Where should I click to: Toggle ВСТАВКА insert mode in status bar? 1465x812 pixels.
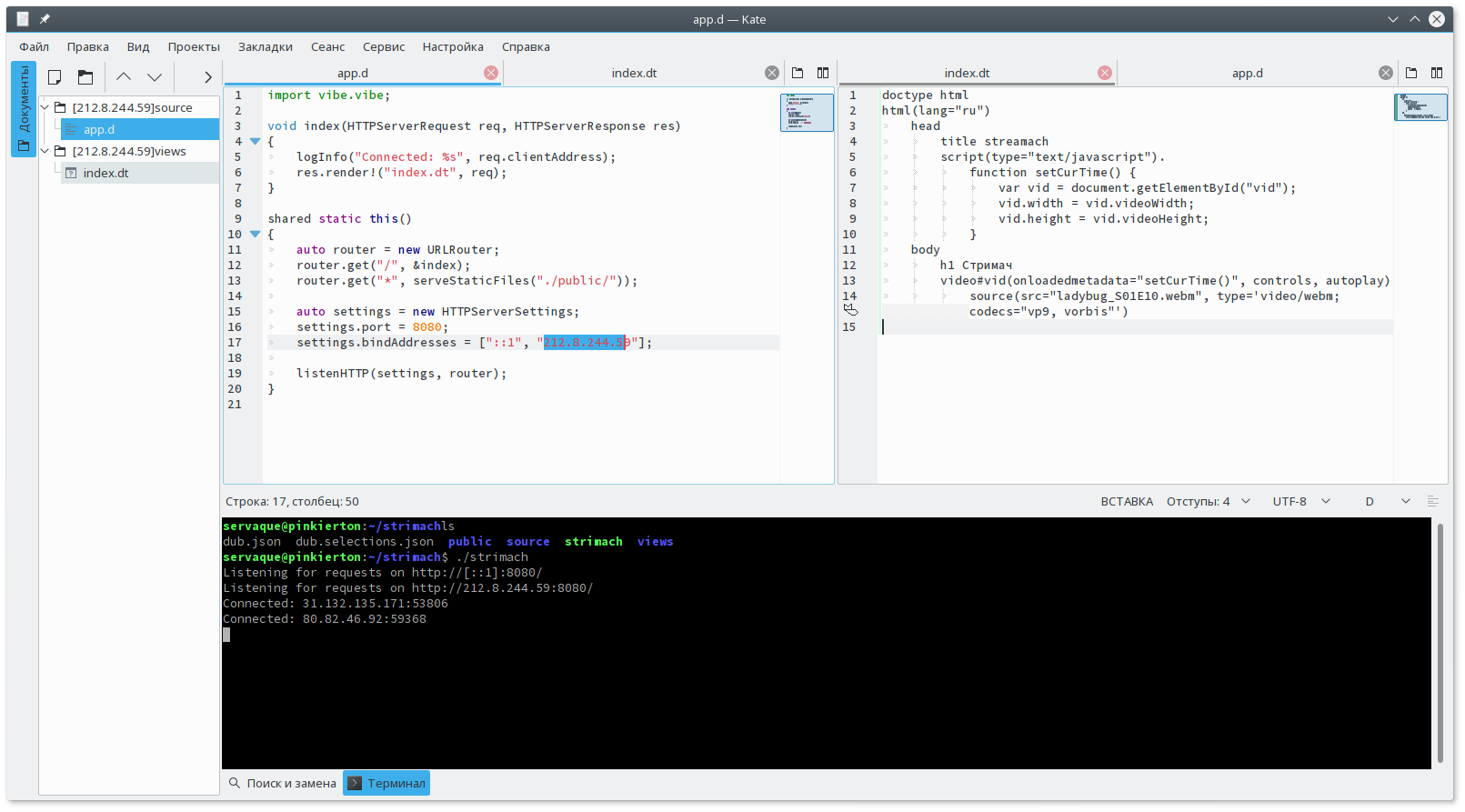[1127, 501]
